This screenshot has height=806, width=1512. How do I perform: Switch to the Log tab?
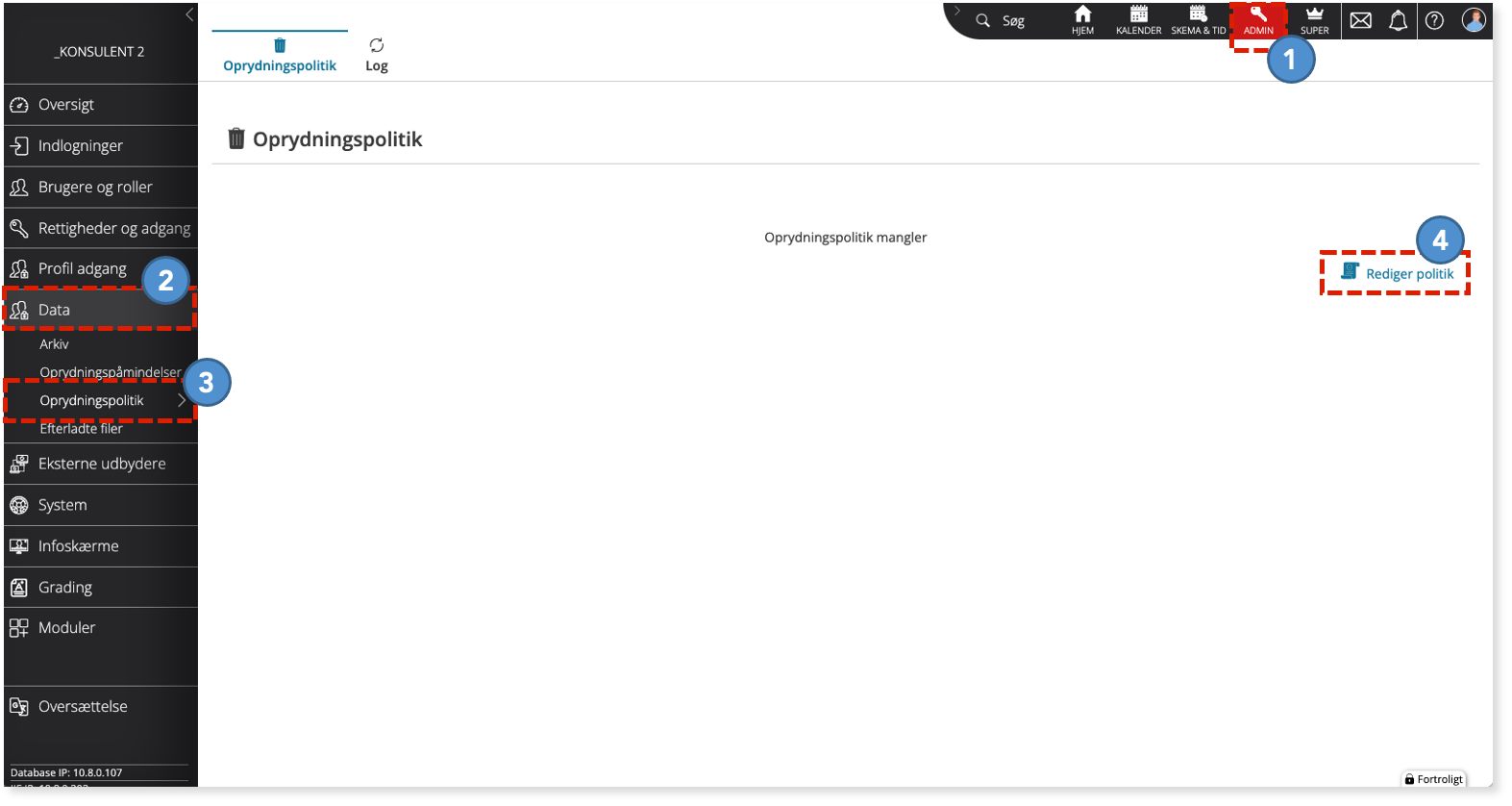(377, 55)
